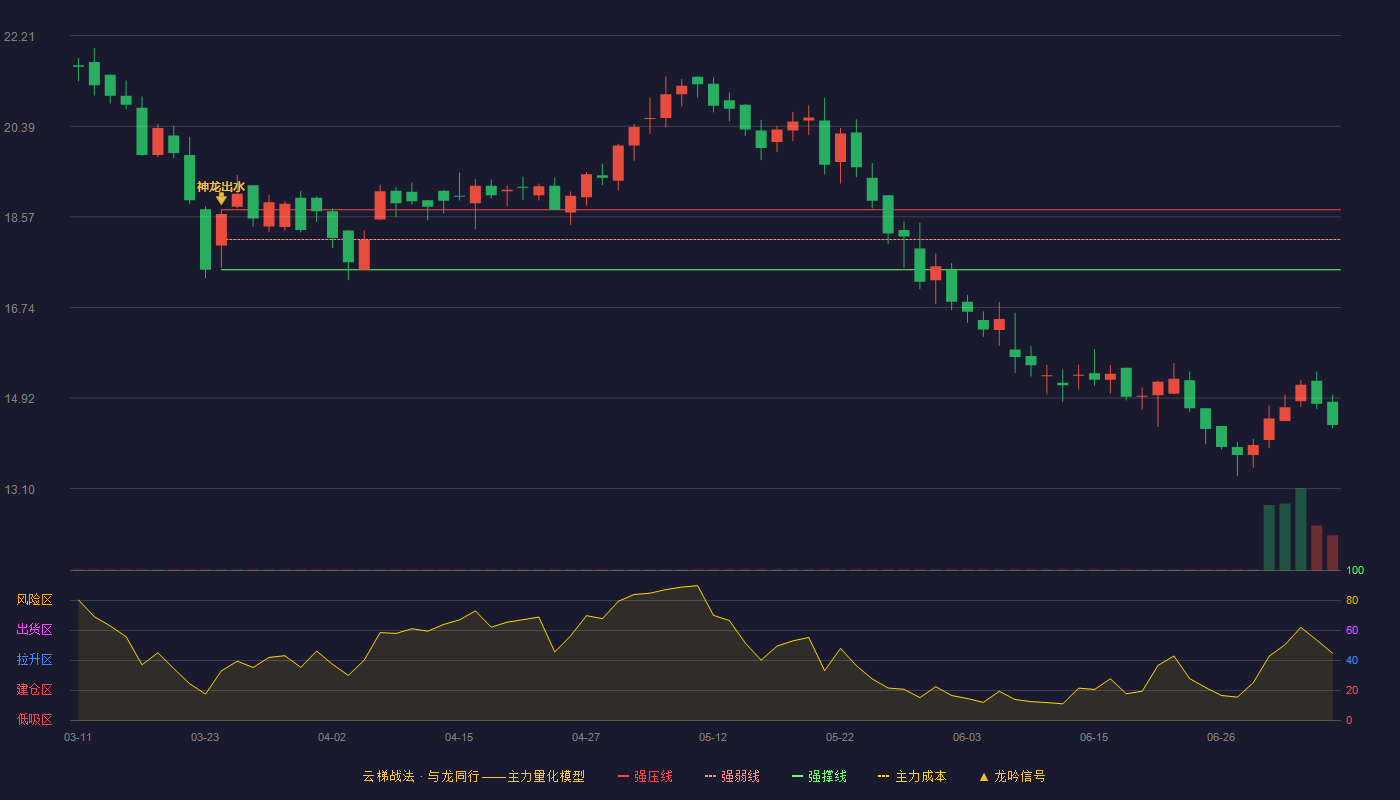Click the green 100 indicator axis value

pos(1355,571)
